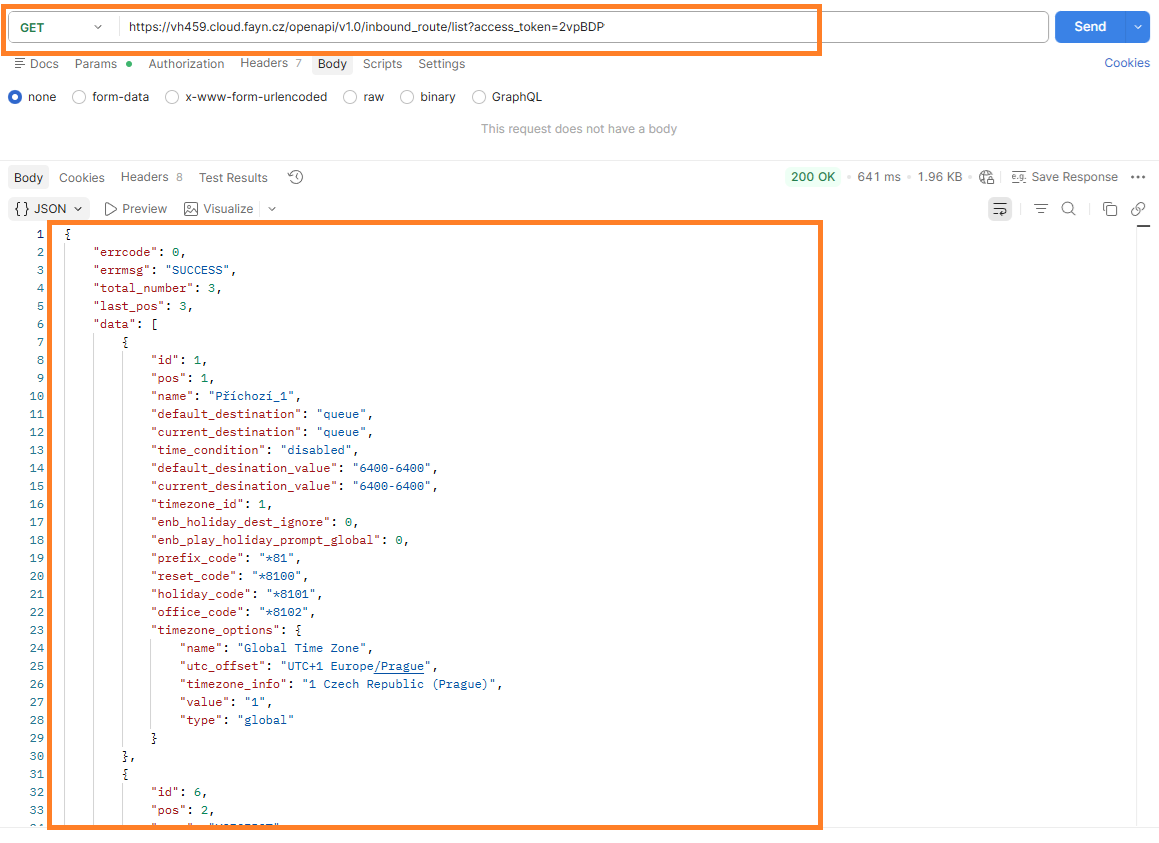This screenshot has height=843, width=1159.
Task: Click the 200 OK status badge
Action: click(812, 177)
